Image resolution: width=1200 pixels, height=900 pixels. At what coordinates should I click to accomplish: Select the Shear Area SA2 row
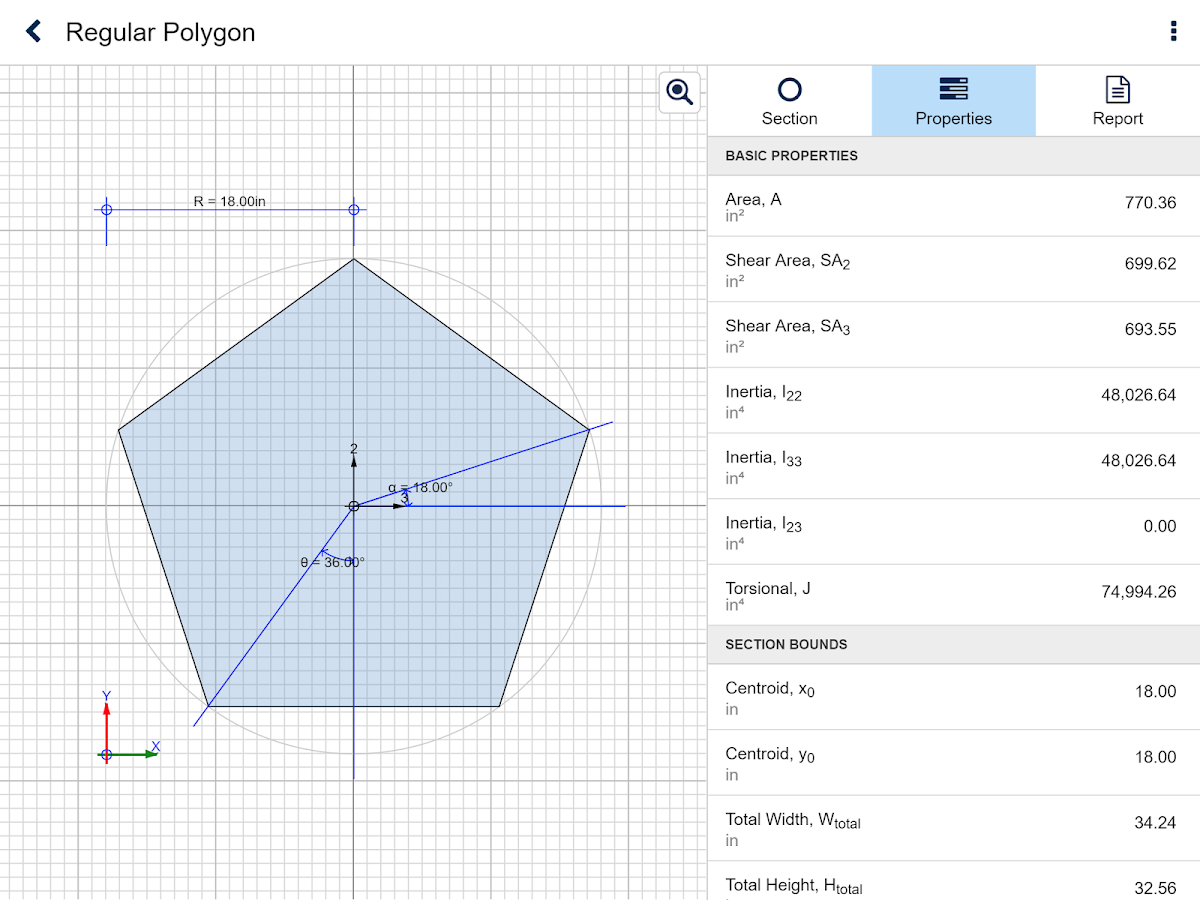(x=953, y=269)
